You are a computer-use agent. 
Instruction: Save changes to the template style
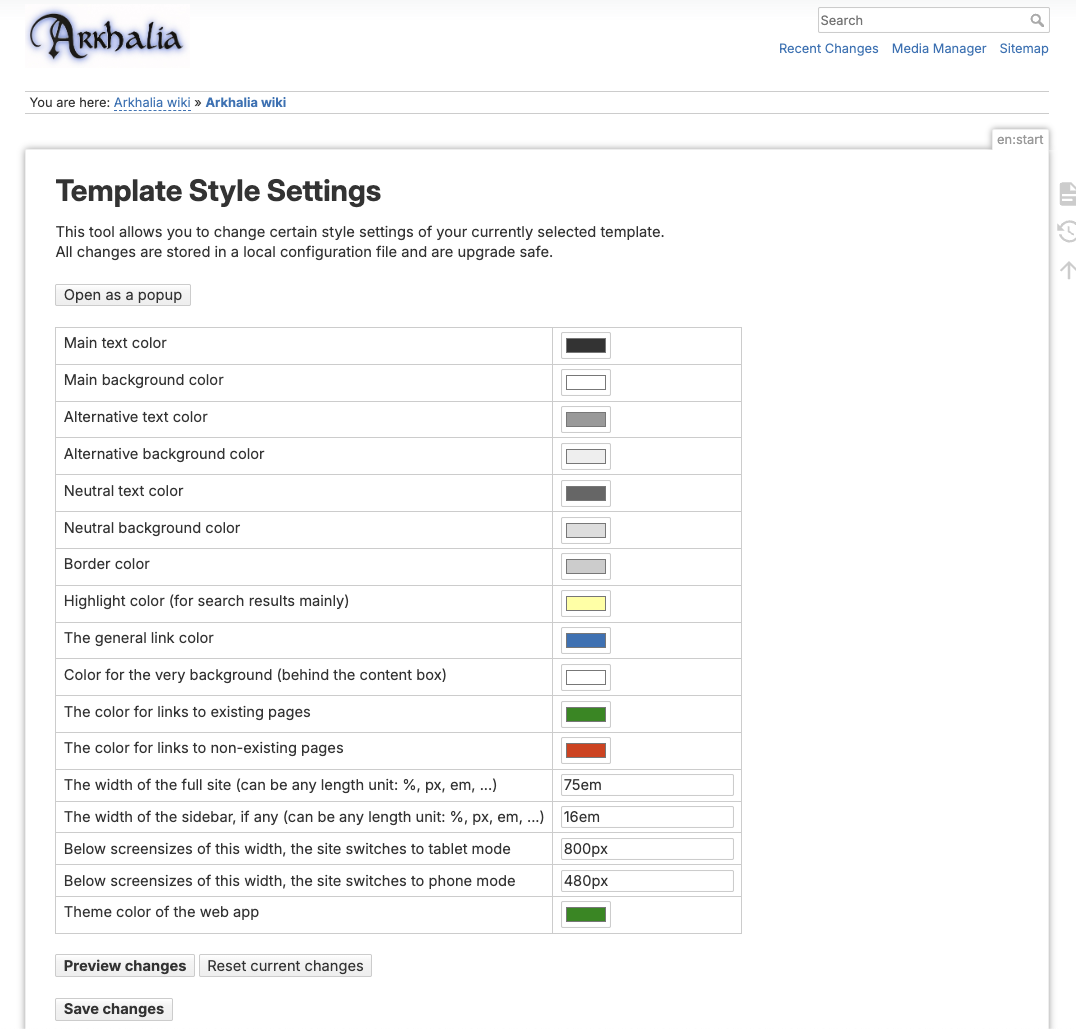113,1009
